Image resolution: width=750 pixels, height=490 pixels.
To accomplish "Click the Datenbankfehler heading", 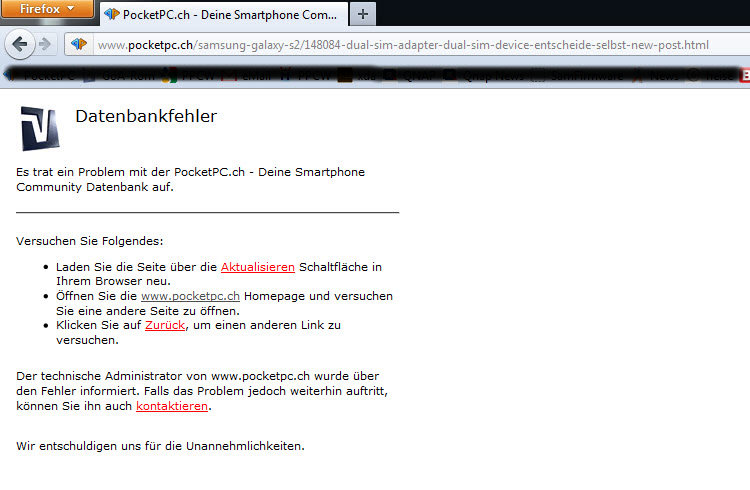I will click(146, 116).
